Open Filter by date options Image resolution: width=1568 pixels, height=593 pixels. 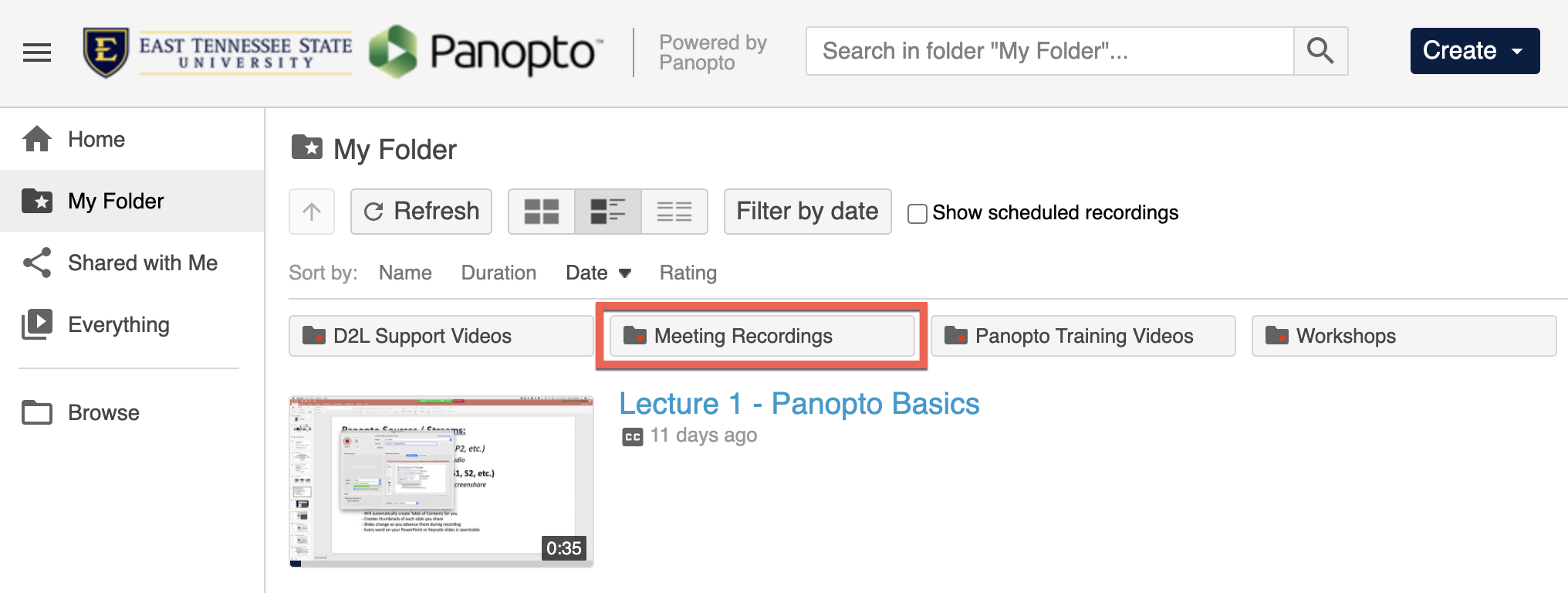[807, 212]
